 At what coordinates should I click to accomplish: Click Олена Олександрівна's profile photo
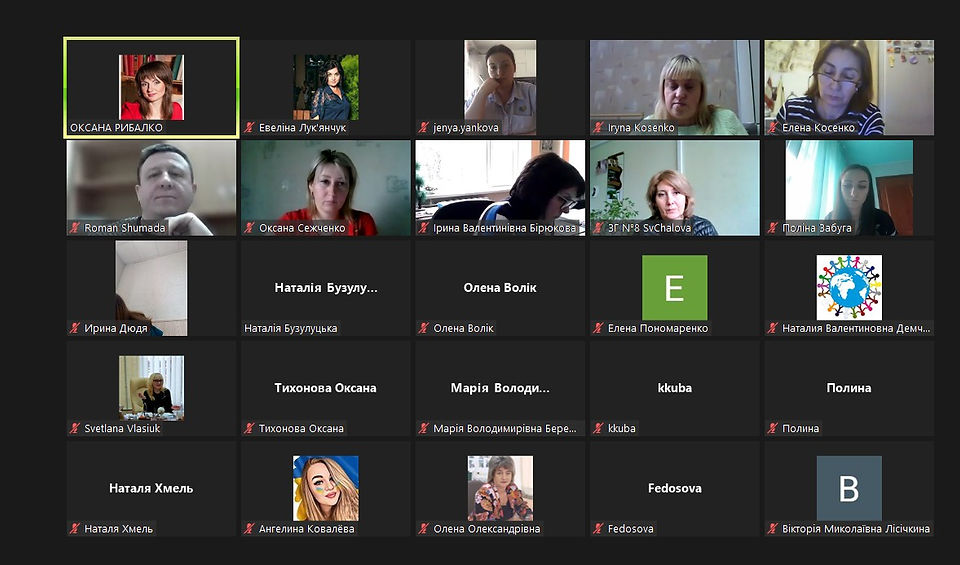[x=500, y=488]
